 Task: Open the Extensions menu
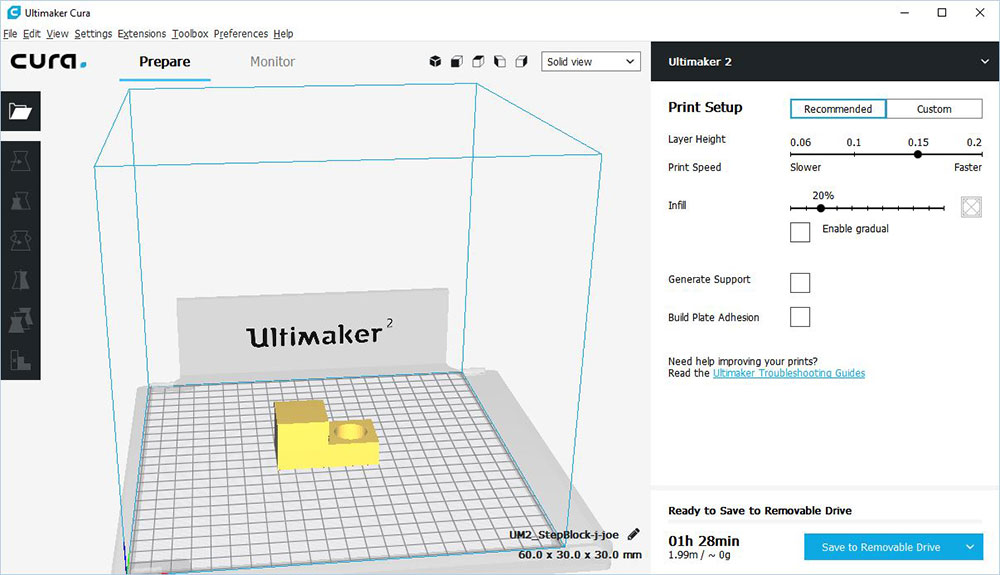(141, 34)
